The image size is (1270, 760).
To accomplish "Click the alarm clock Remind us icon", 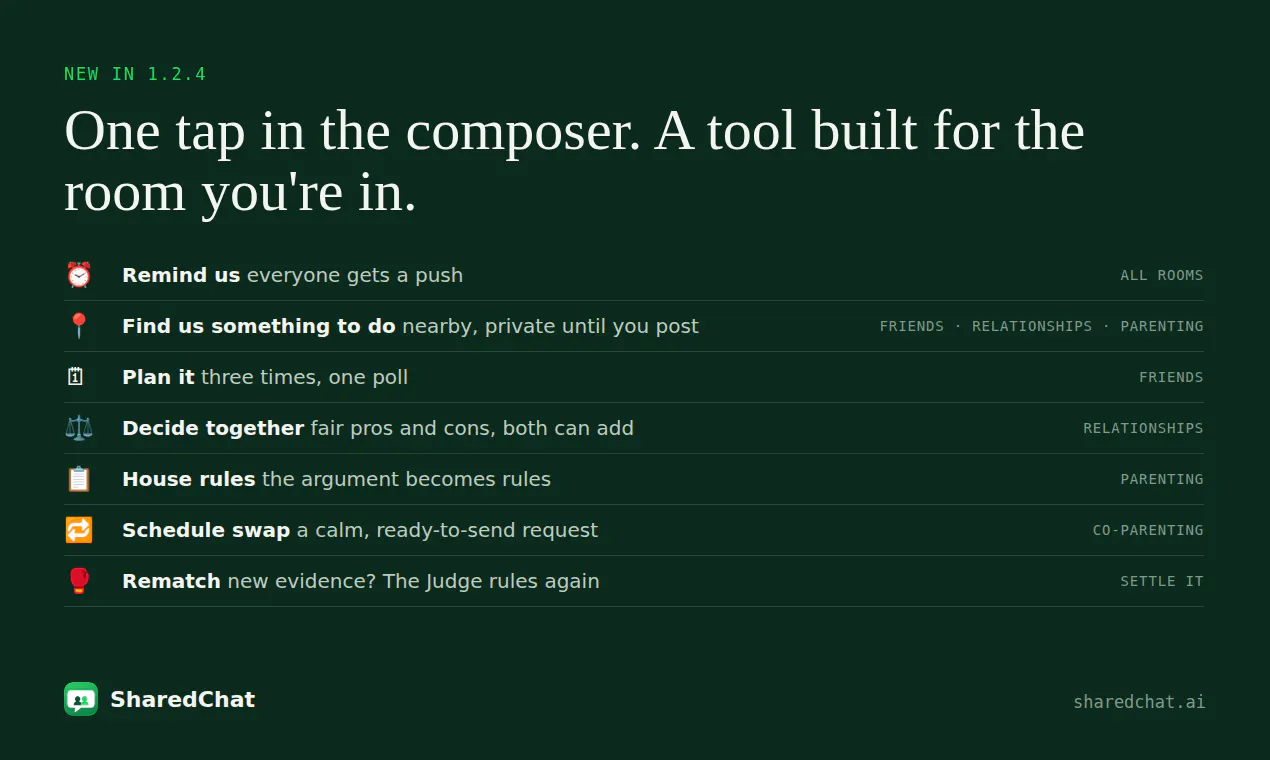I will coord(78,275).
